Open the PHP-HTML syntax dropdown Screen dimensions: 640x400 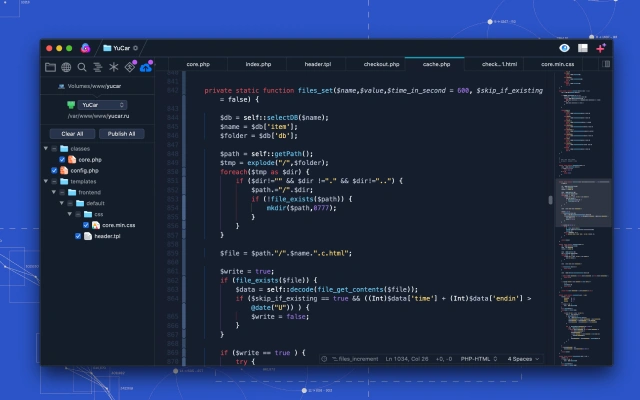479,359
